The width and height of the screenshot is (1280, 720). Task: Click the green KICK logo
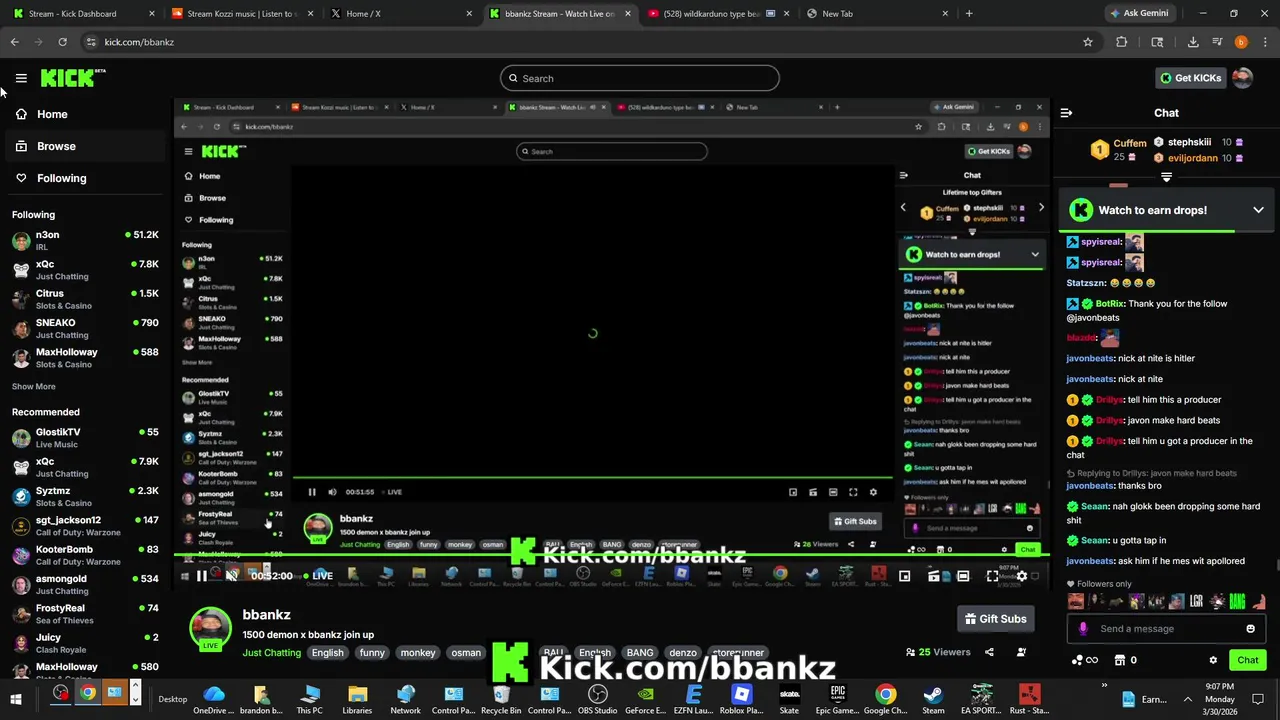tap(73, 78)
